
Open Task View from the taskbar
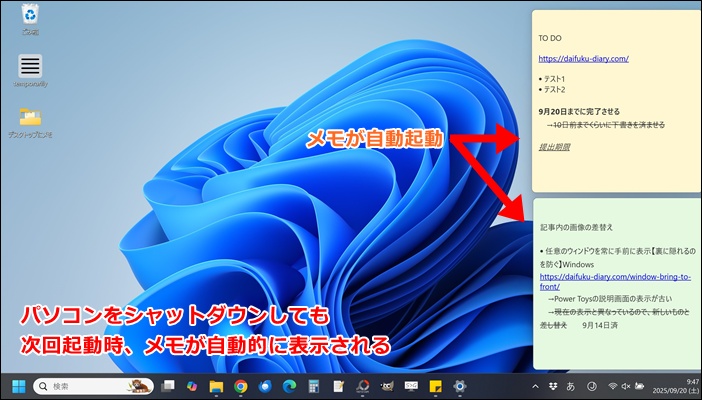pos(168,386)
